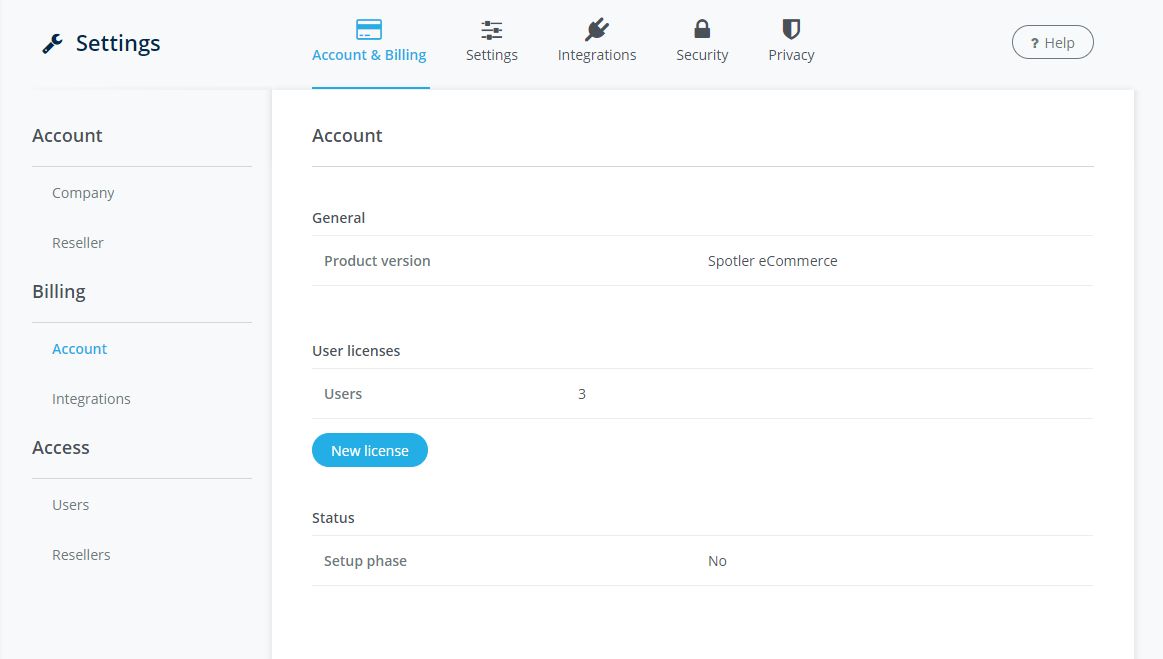The height and width of the screenshot is (659, 1163).
Task: Click the User licenses section heading
Action: [x=356, y=351]
